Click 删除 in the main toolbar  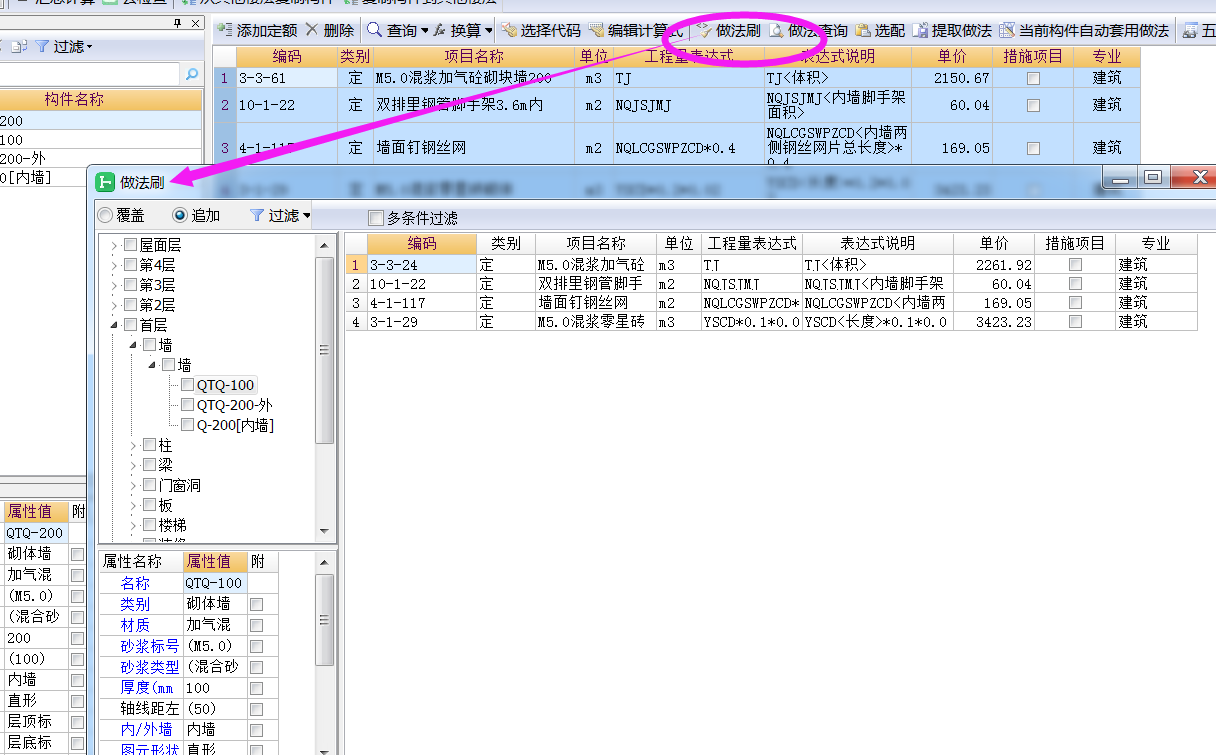329,31
